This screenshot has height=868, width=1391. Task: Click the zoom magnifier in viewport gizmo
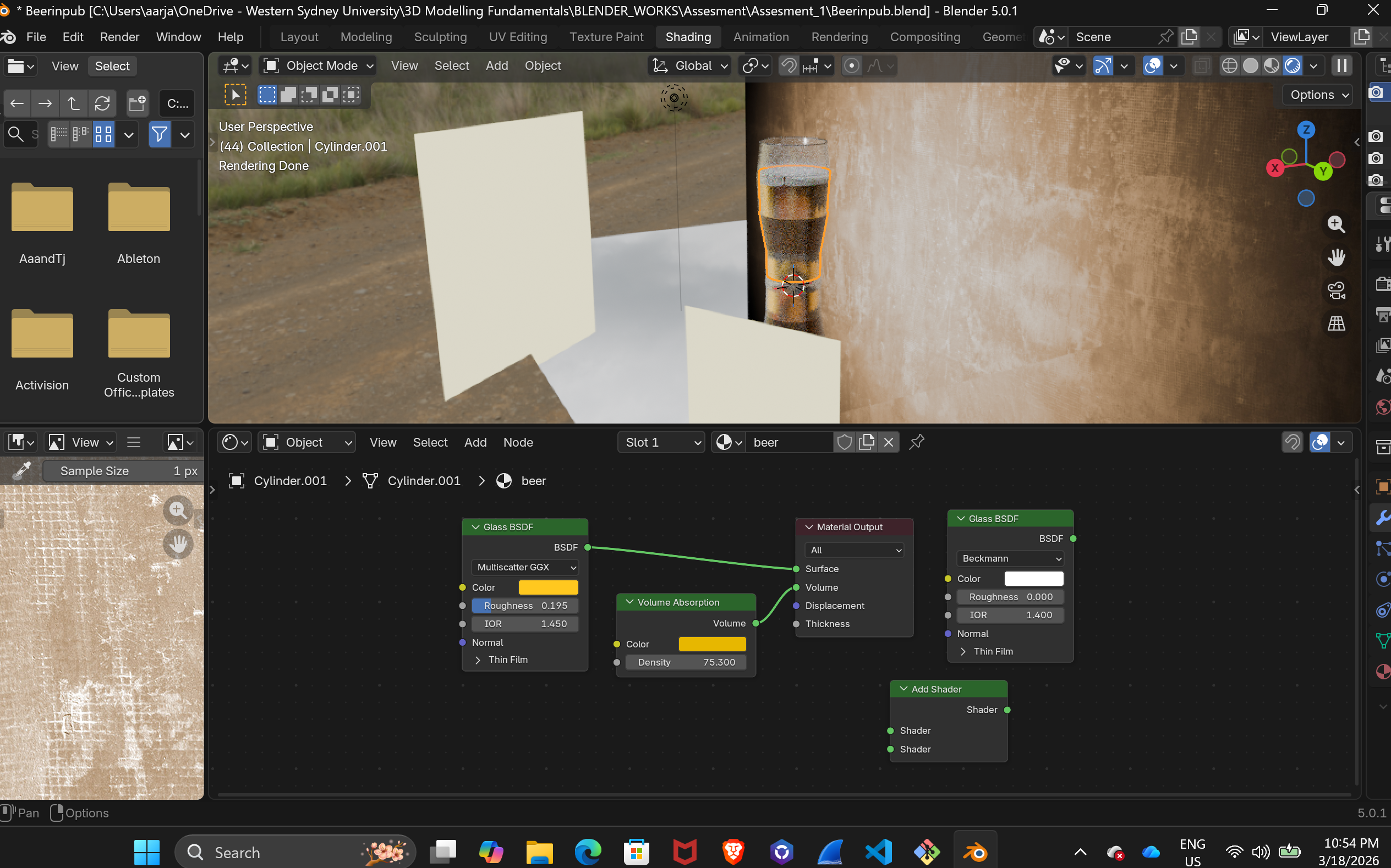(x=1336, y=224)
